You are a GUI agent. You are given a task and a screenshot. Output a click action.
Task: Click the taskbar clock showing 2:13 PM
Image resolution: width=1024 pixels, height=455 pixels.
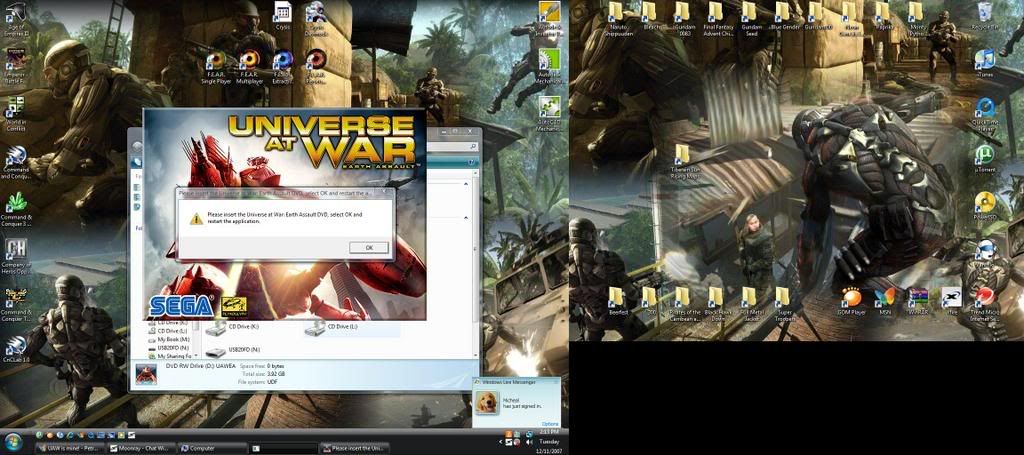click(x=550, y=432)
